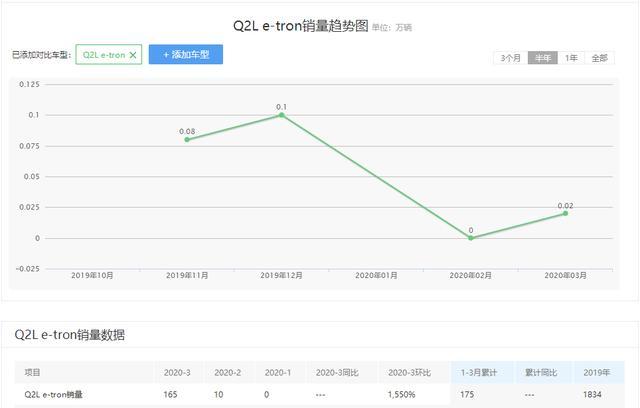Click the 0.075 y-axis value

tap(29, 146)
